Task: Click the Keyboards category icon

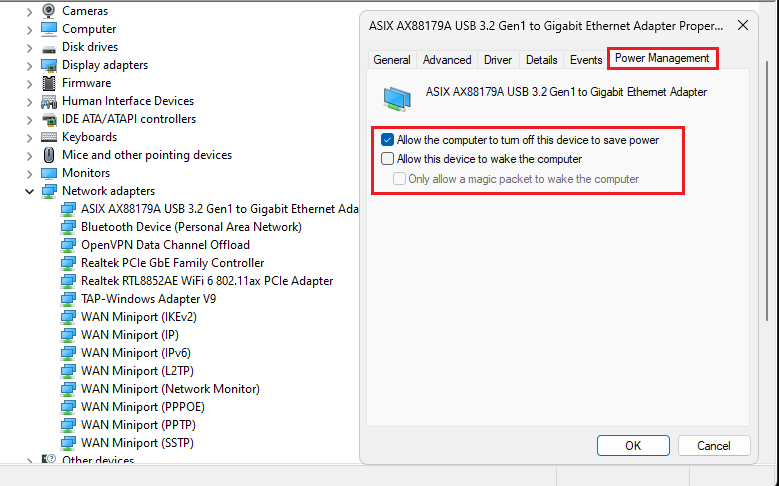Action: (x=49, y=137)
